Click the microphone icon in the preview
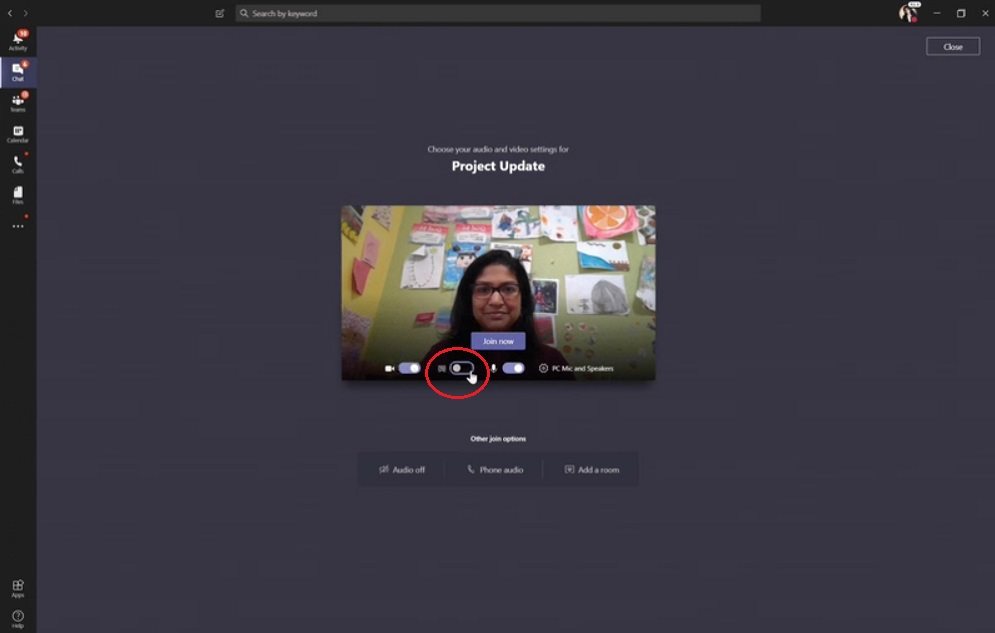The image size is (995, 633). click(x=493, y=369)
